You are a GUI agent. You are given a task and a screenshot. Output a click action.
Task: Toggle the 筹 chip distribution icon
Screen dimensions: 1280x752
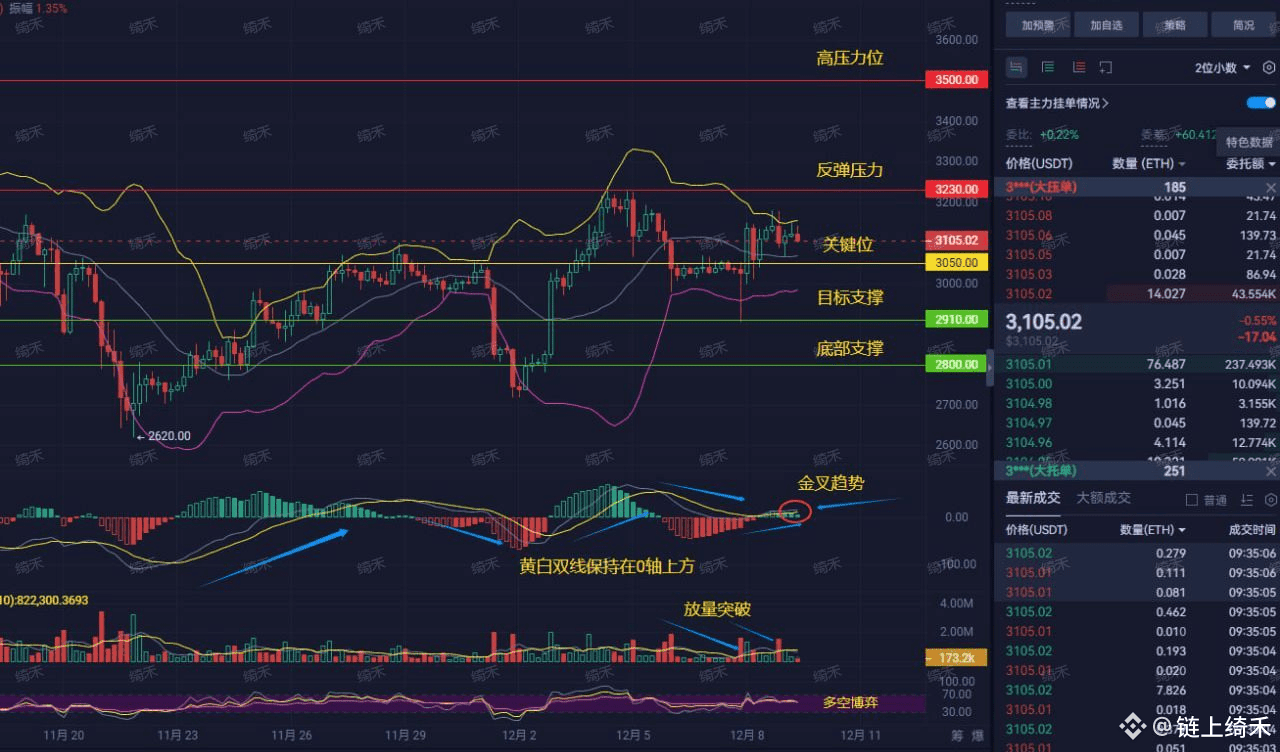[956, 736]
